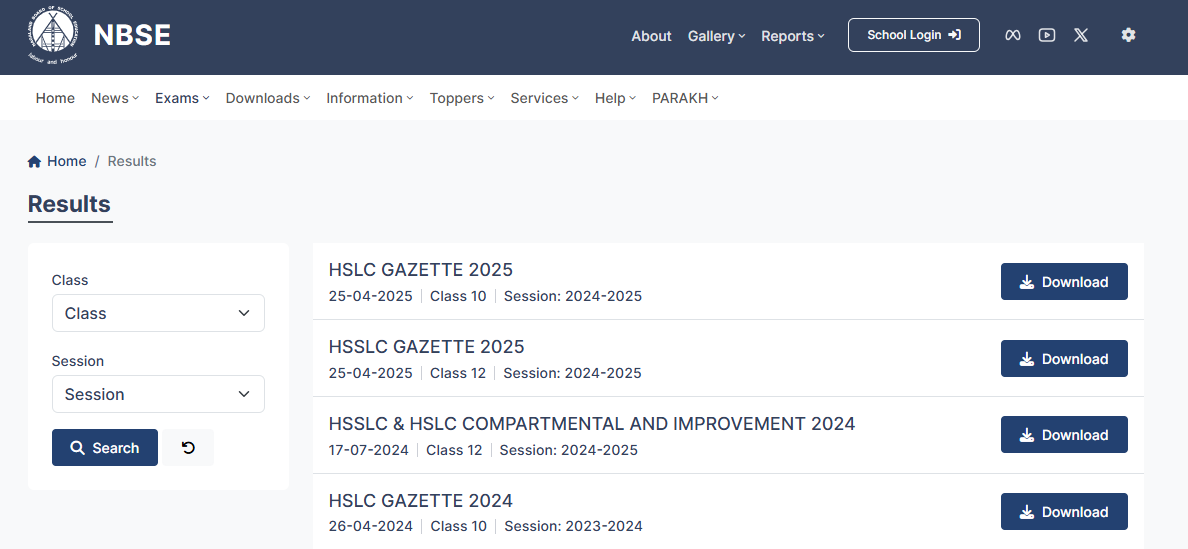Screen dimensions: 1188x549
Task: Open the Toppers navigation menu
Action: pyautogui.click(x=461, y=98)
